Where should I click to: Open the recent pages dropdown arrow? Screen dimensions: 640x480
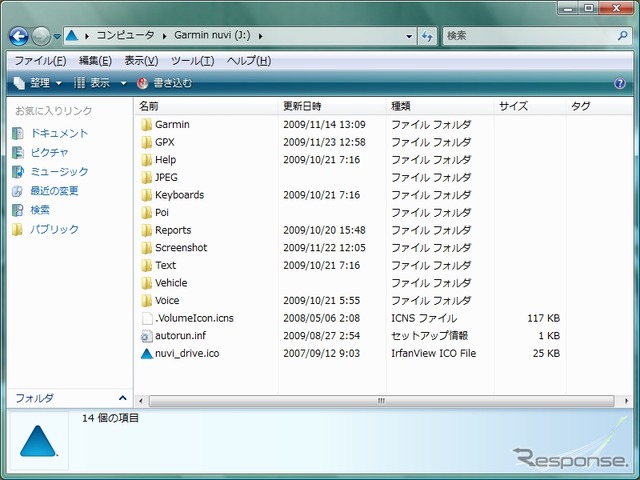[57, 36]
